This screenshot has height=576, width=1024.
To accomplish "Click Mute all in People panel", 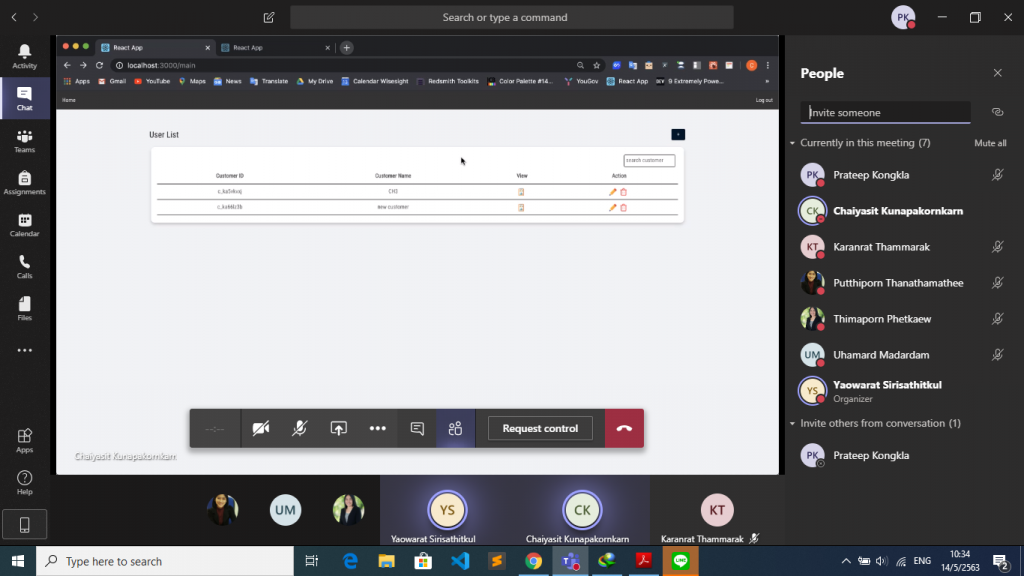I will click(990, 143).
